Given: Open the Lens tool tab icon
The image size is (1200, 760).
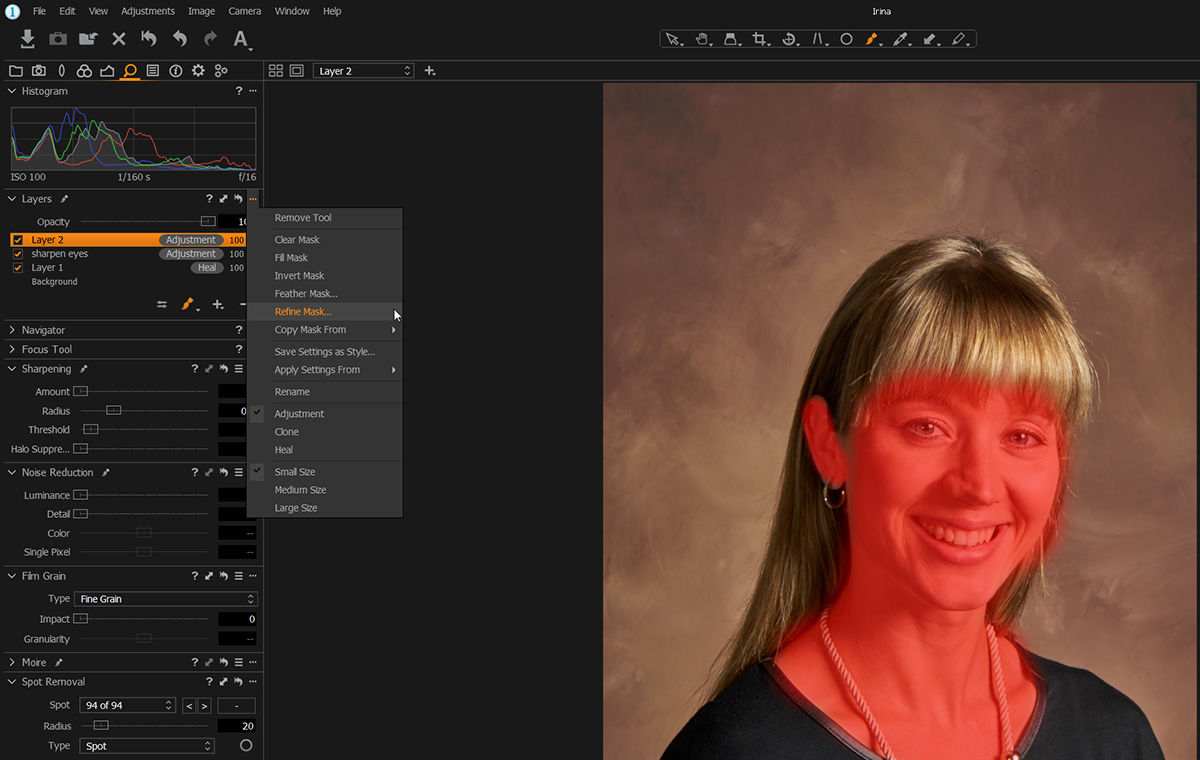Looking at the screenshot, I should (x=61, y=71).
